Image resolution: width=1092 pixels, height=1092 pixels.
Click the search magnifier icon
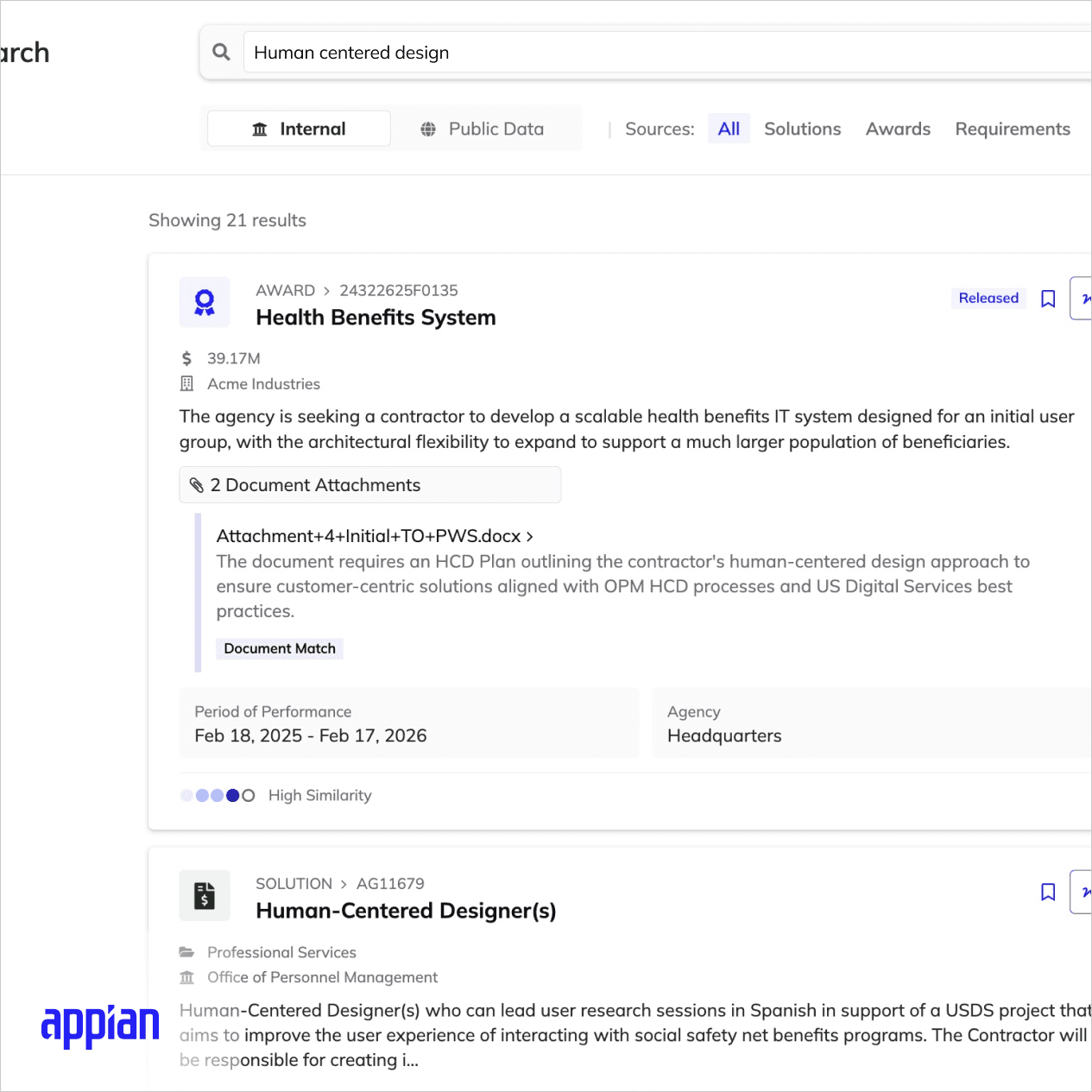(221, 52)
